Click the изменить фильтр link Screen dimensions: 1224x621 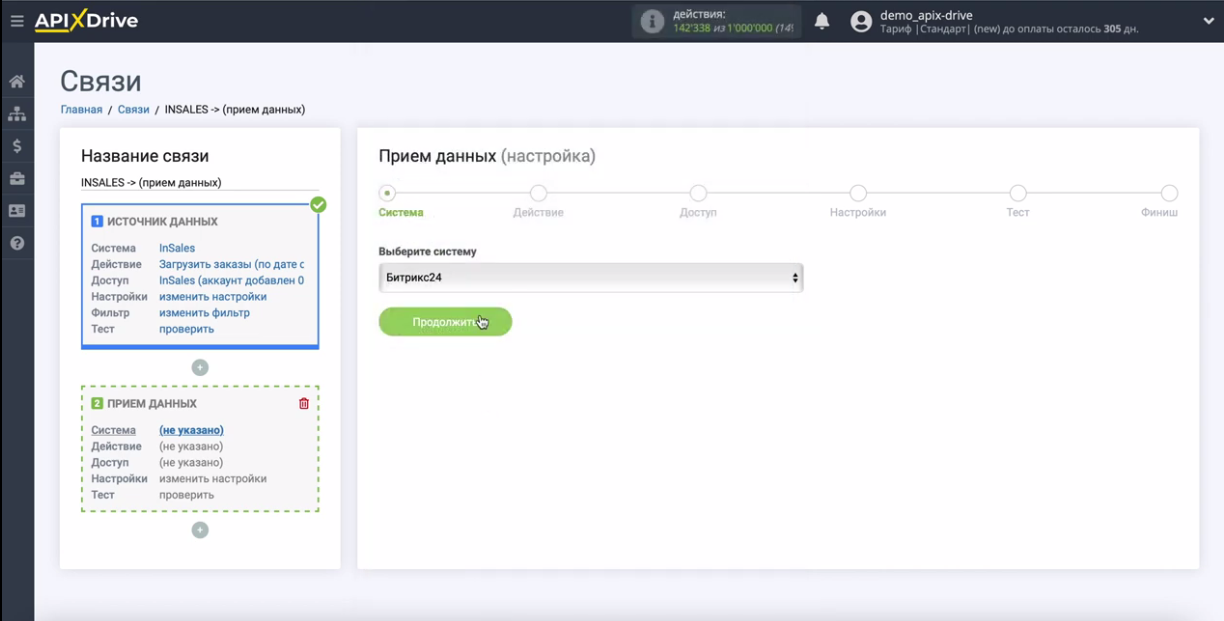click(204, 313)
